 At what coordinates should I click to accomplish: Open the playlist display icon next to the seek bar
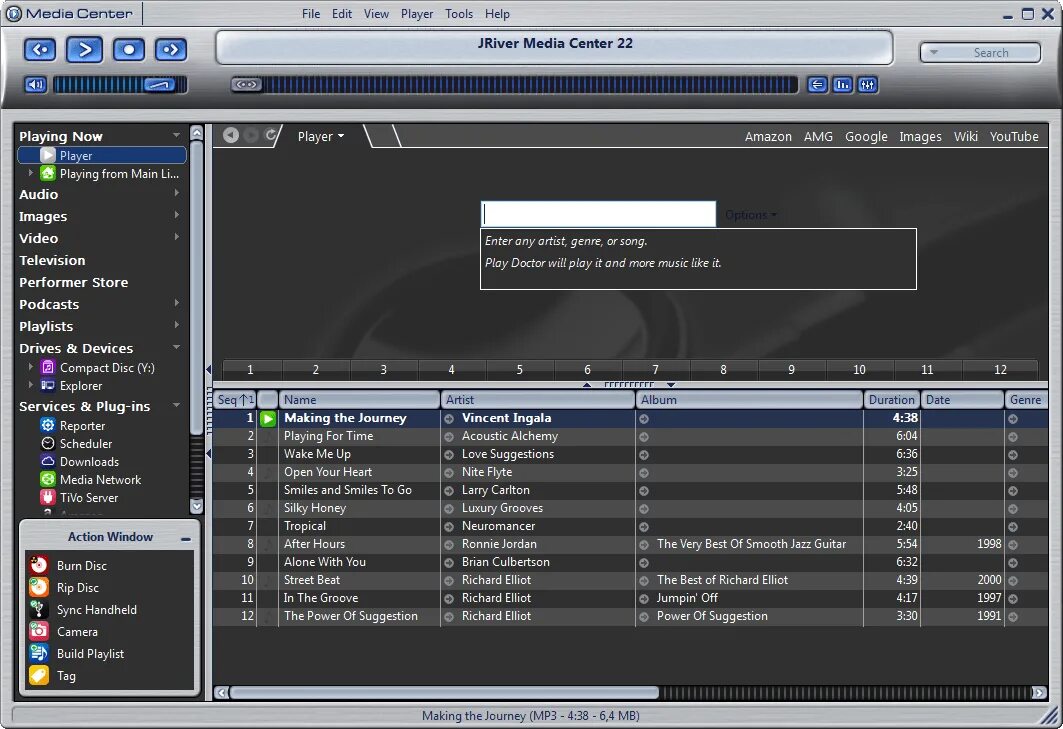(x=818, y=85)
